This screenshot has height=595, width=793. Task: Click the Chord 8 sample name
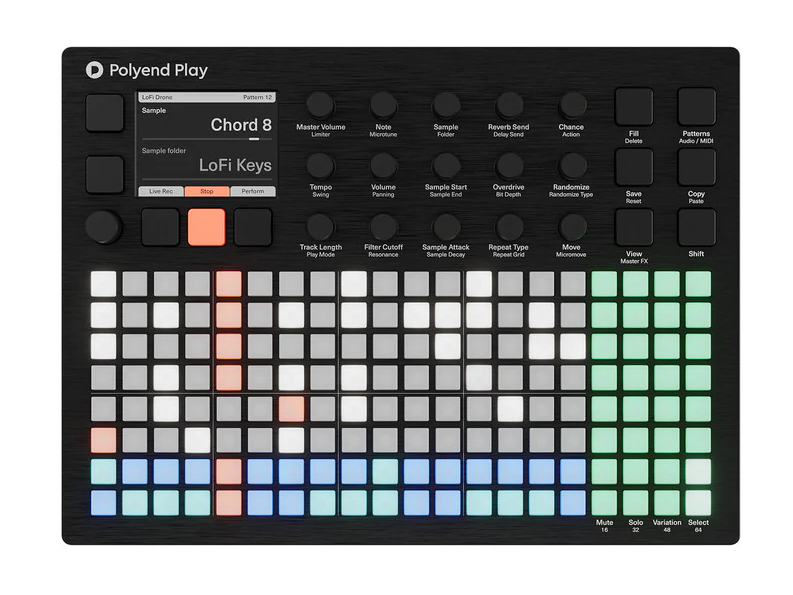241,124
